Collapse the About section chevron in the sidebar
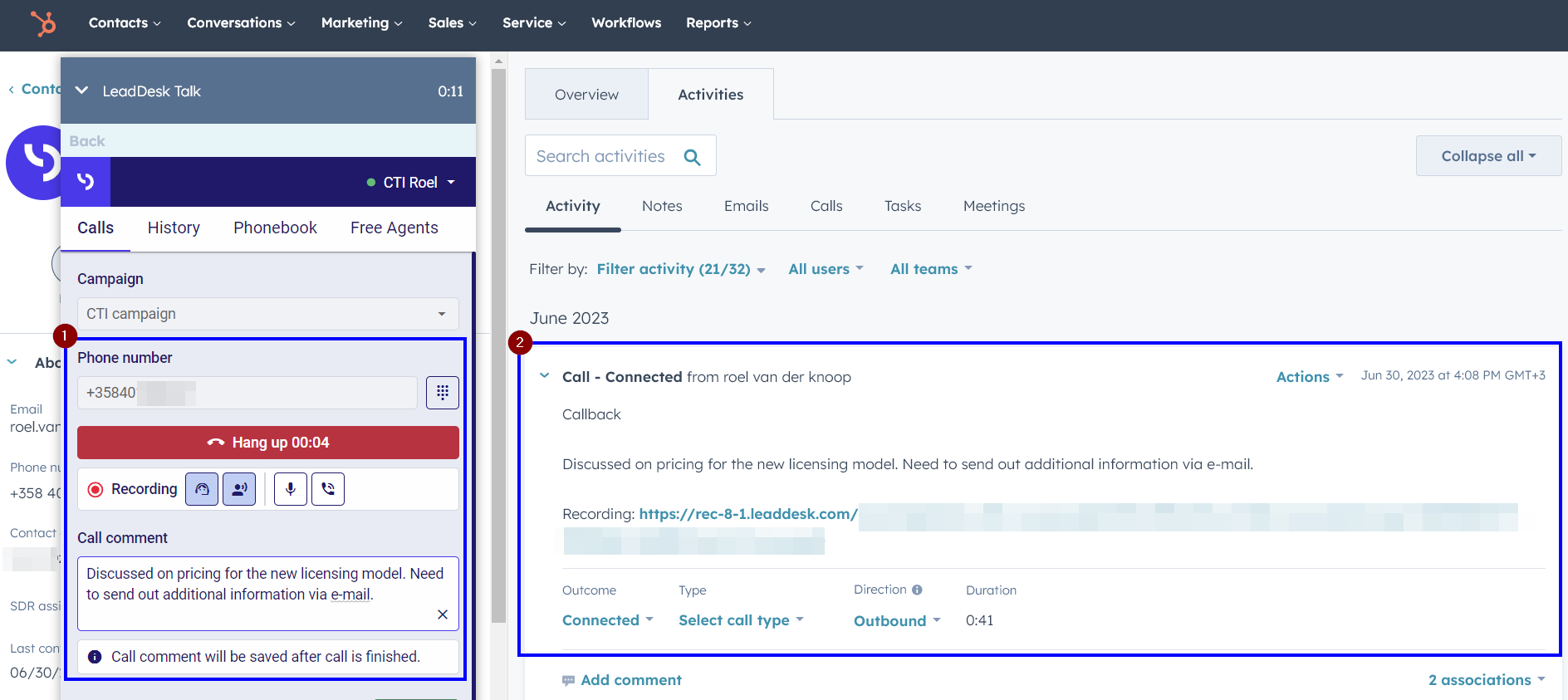1568x700 pixels. (12, 362)
